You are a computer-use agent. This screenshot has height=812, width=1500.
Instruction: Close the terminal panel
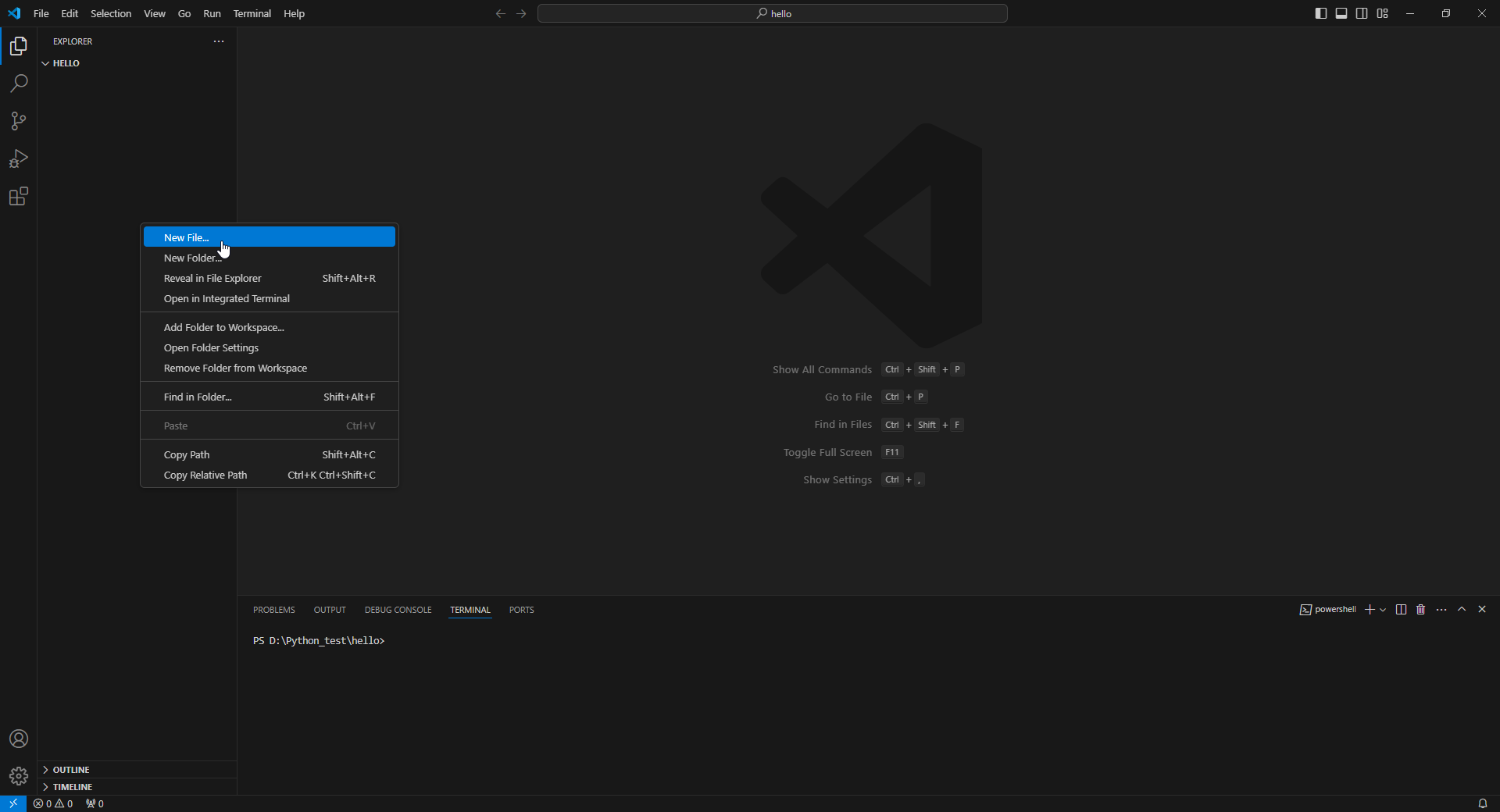tap(1482, 610)
